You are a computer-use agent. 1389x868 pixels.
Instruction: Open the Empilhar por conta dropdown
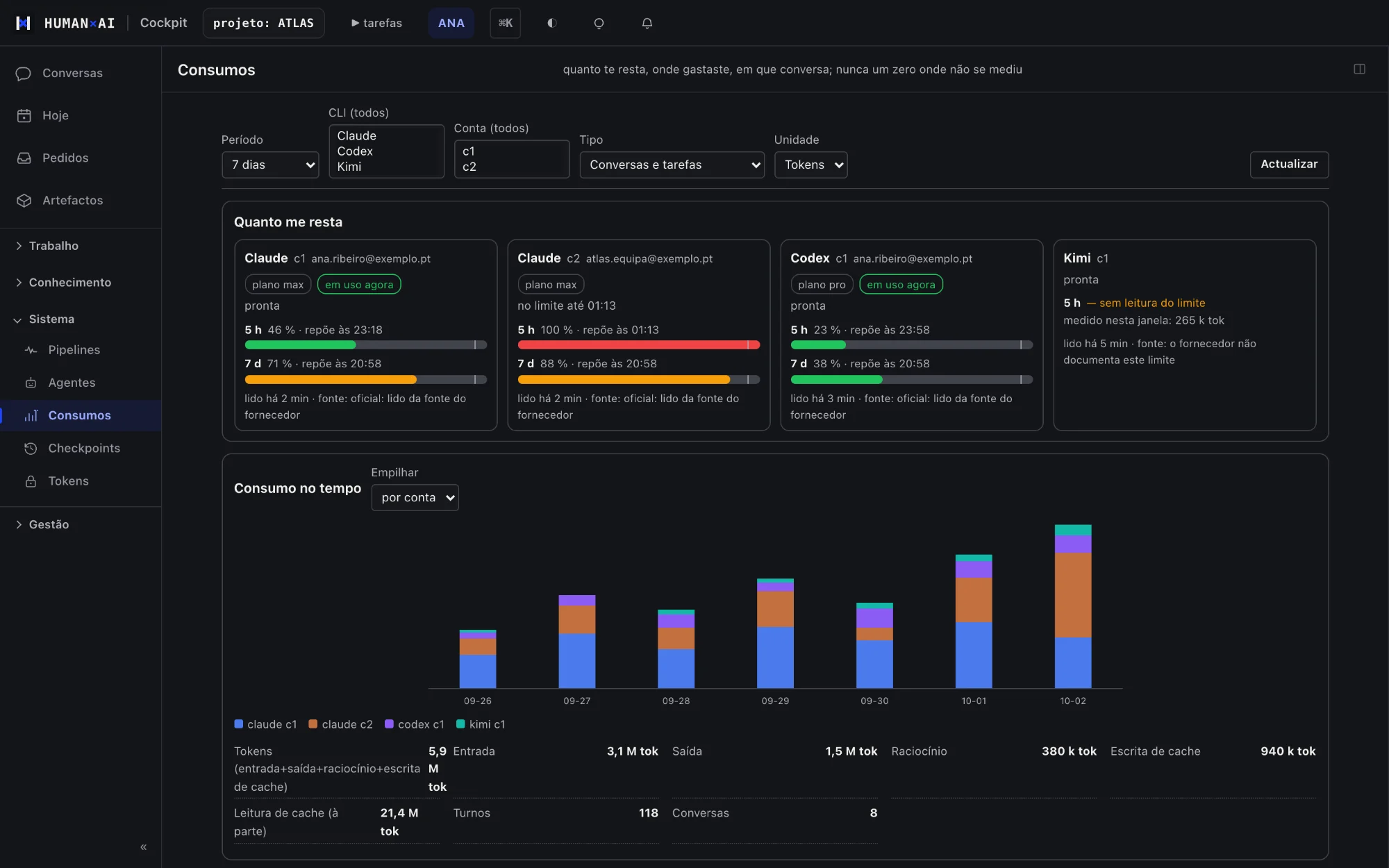pyautogui.click(x=415, y=497)
